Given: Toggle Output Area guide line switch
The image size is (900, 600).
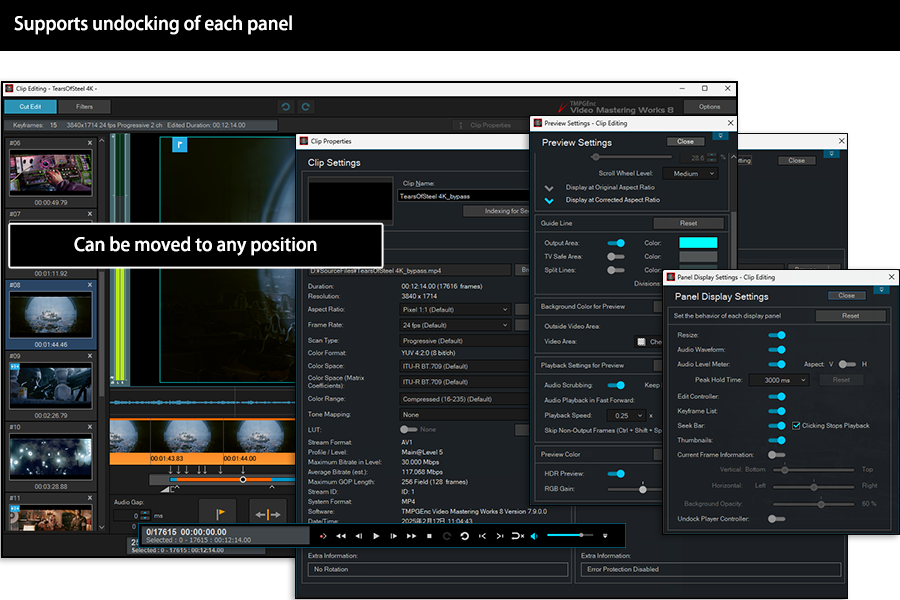Looking at the screenshot, I should [x=616, y=243].
